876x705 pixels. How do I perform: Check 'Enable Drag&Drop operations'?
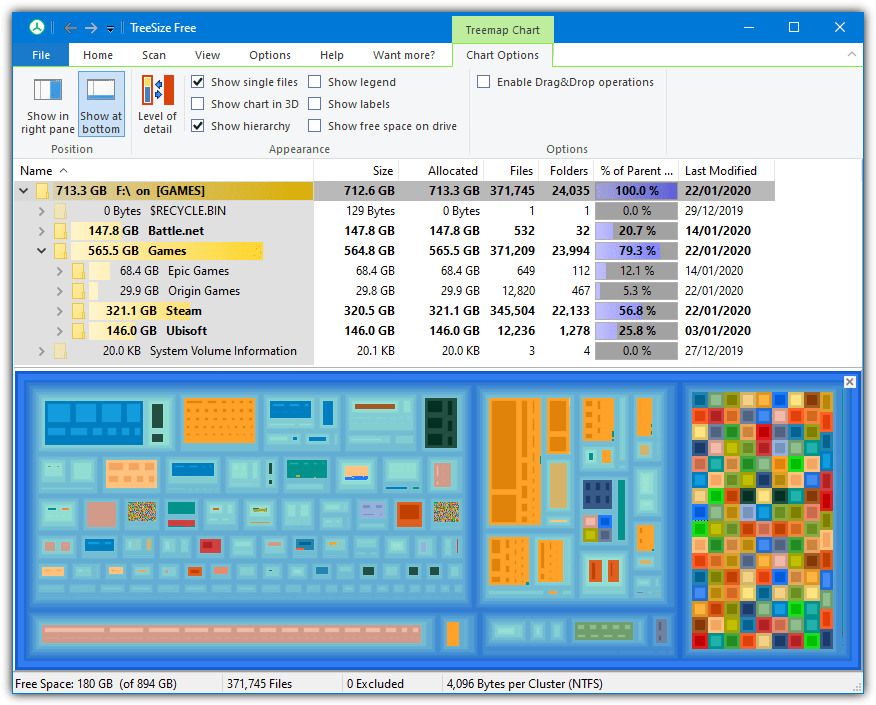tap(483, 81)
